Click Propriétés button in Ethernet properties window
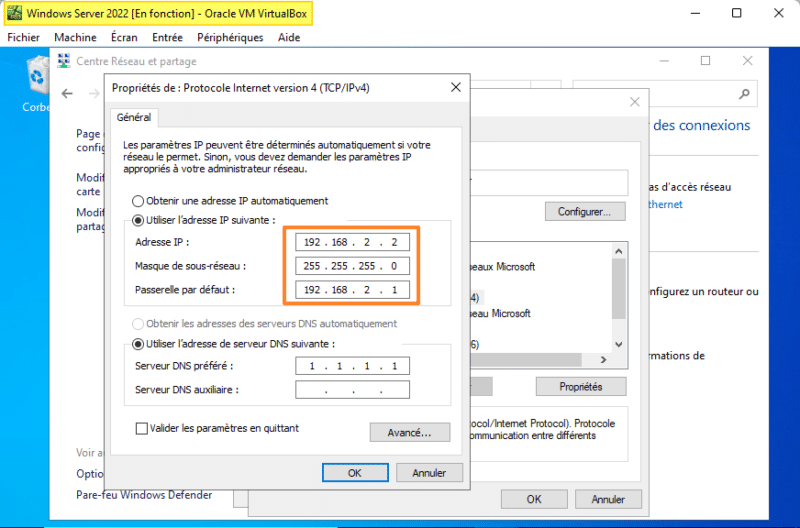Image resolution: width=800 pixels, height=528 pixels. [x=581, y=387]
